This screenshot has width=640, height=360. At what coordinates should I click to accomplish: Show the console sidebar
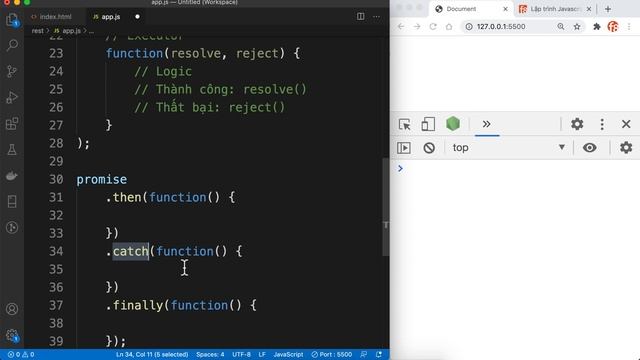click(404, 148)
